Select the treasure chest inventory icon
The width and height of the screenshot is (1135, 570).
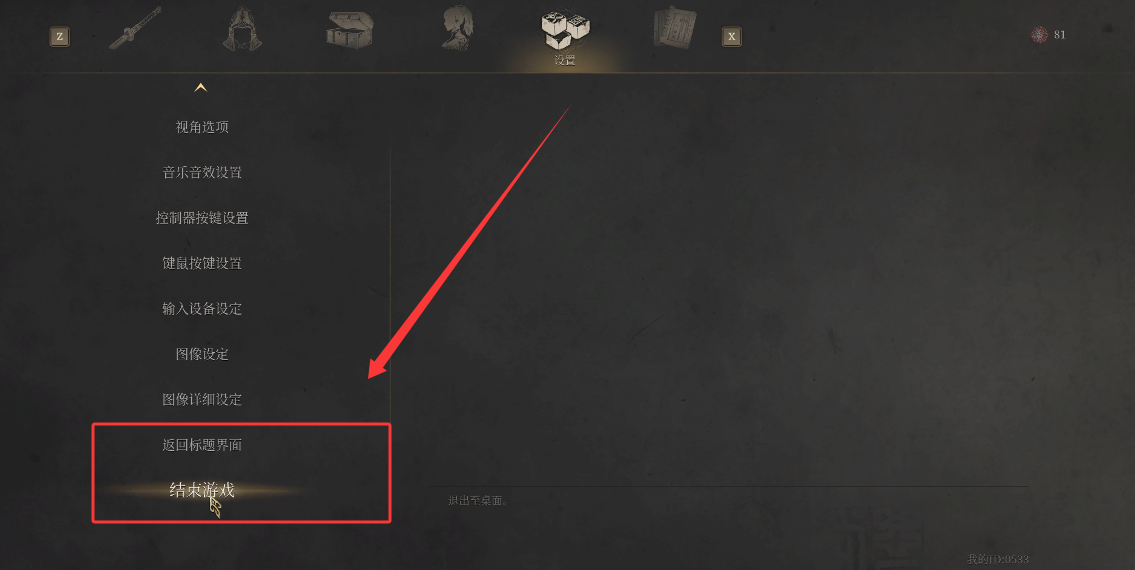pyautogui.click(x=349, y=30)
